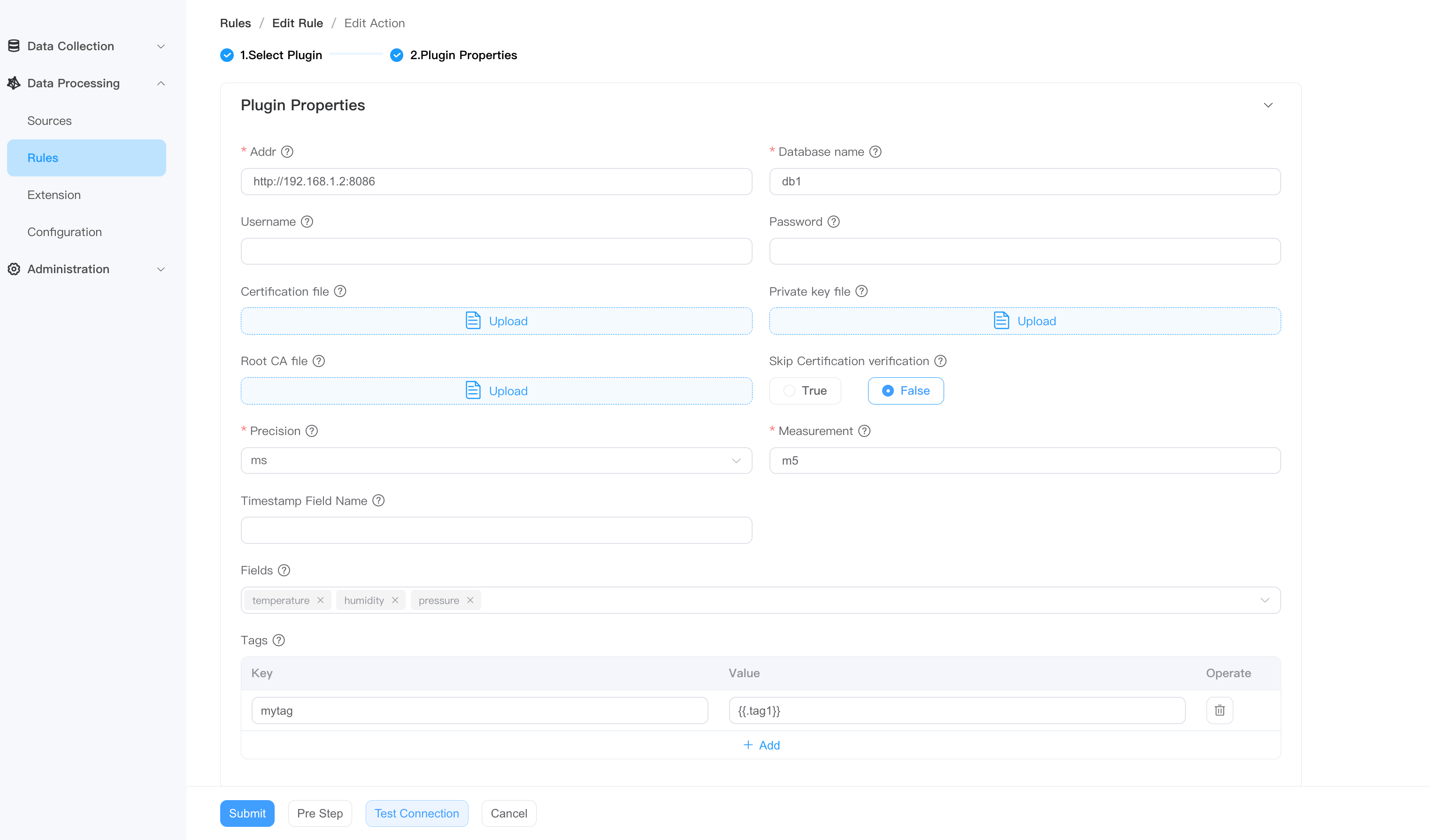Remove the temperature field tag
Image resolution: width=1430 pixels, height=840 pixels.
click(x=321, y=600)
